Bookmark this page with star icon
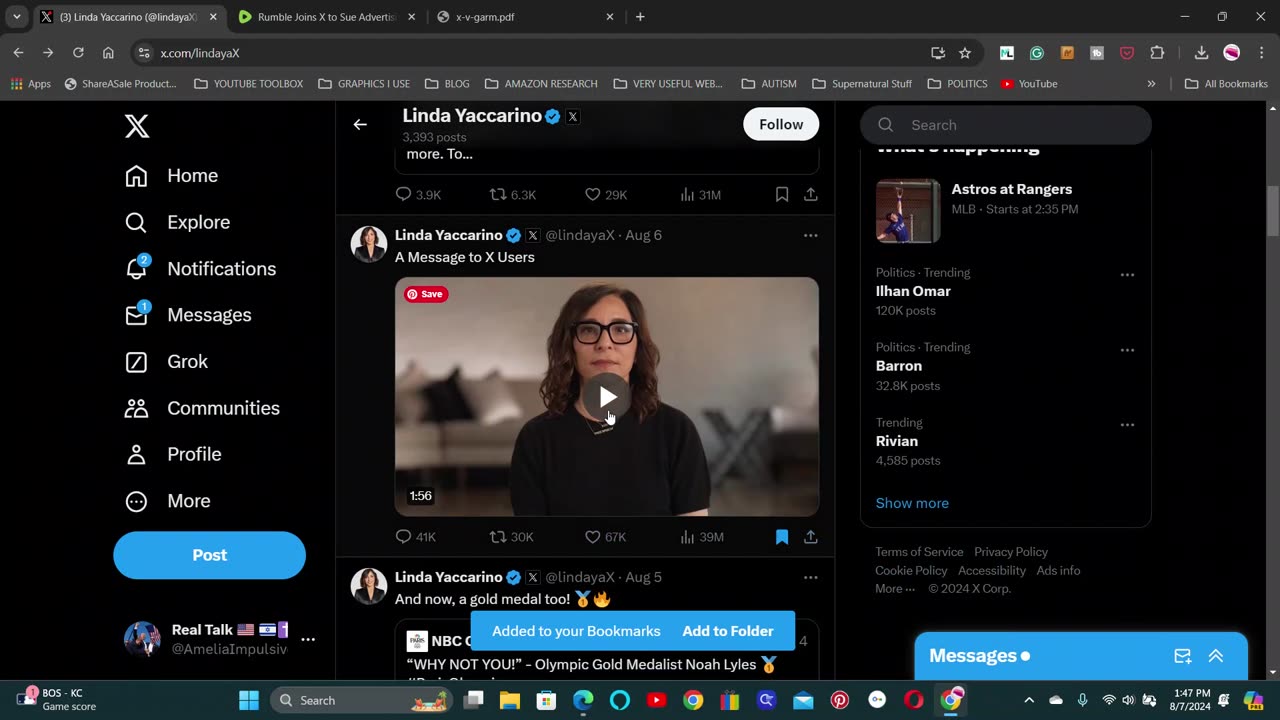The width and height of the screenshot is (1280, 720). point(965,53)
